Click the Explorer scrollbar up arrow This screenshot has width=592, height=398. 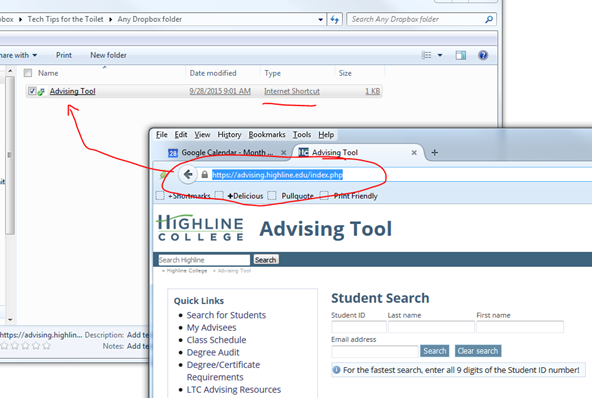pyautogui.click(x=10, y=71)
